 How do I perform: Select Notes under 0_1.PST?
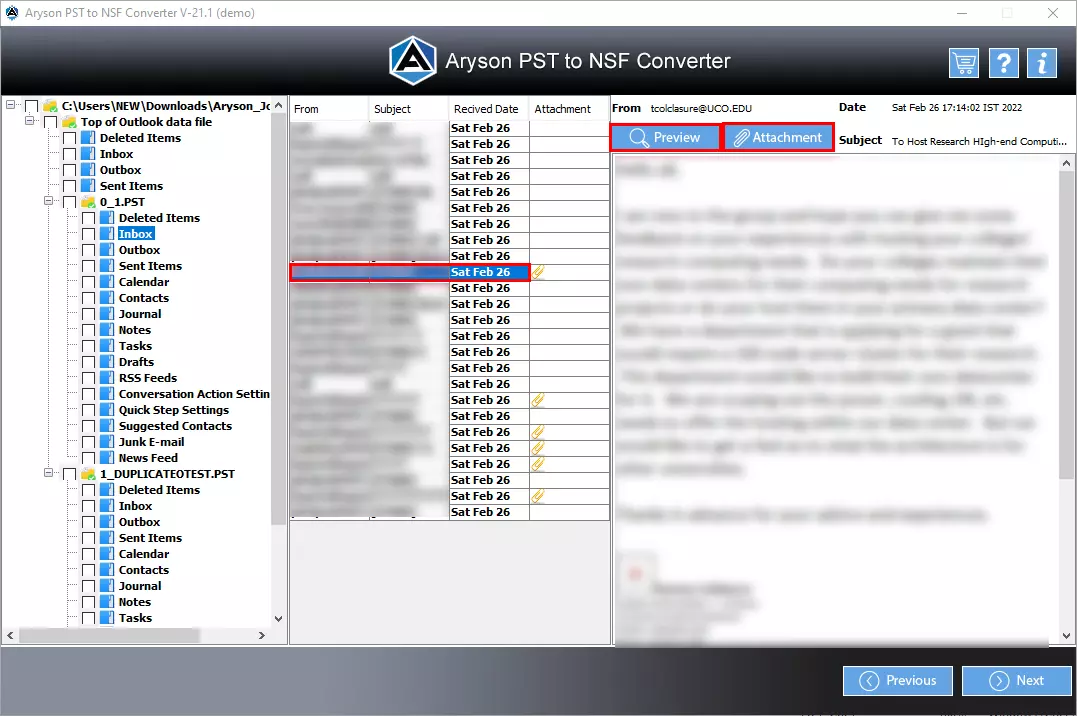click(x=135, y=330)
